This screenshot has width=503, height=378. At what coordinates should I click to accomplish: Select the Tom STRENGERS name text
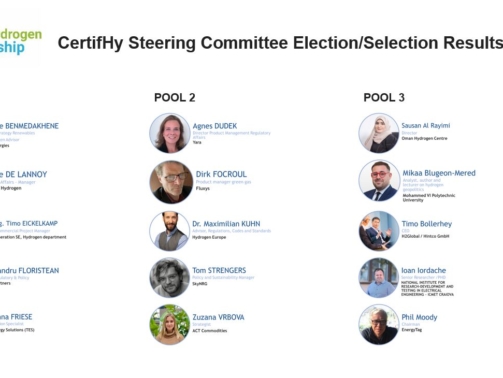(219, 270)
